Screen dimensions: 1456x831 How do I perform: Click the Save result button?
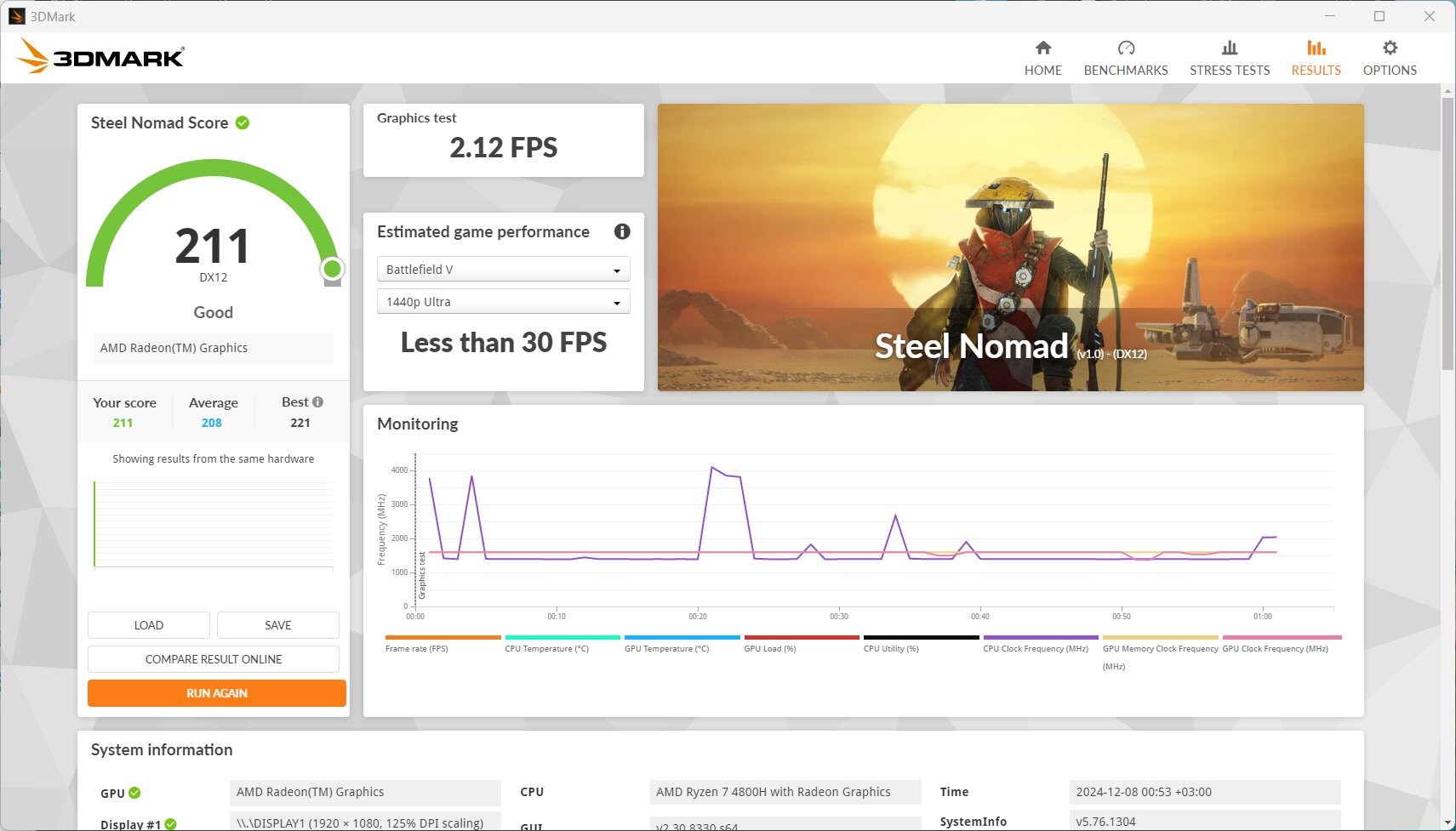pyautogui.click(x=278, y=625)
